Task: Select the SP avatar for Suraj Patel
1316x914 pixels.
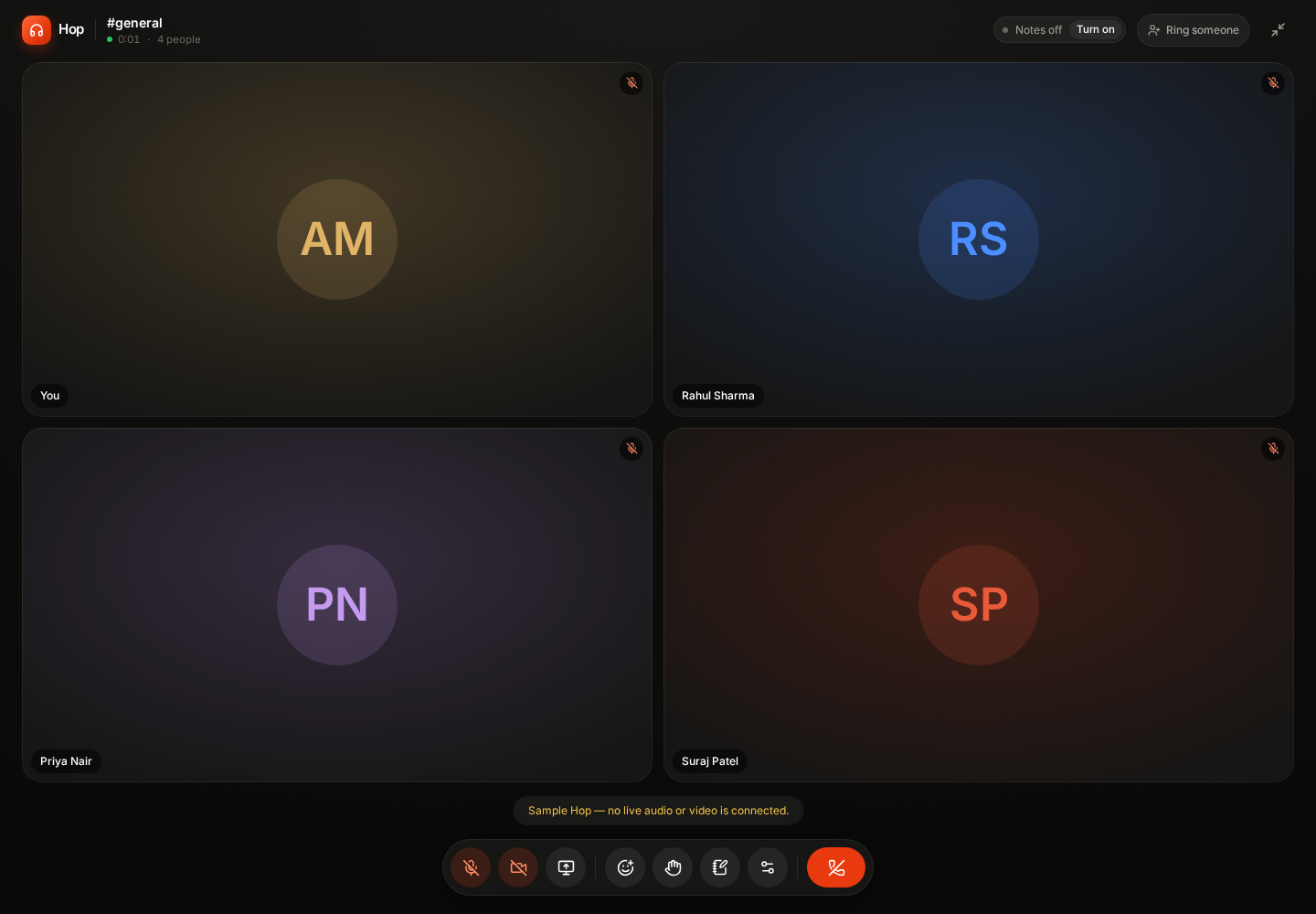Action: [x=979, y=605]
